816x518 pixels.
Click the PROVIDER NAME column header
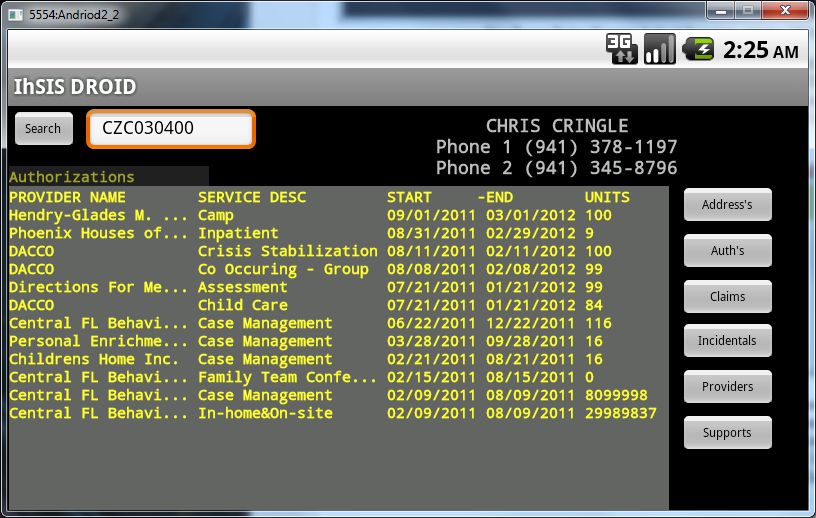coord(67,197)
